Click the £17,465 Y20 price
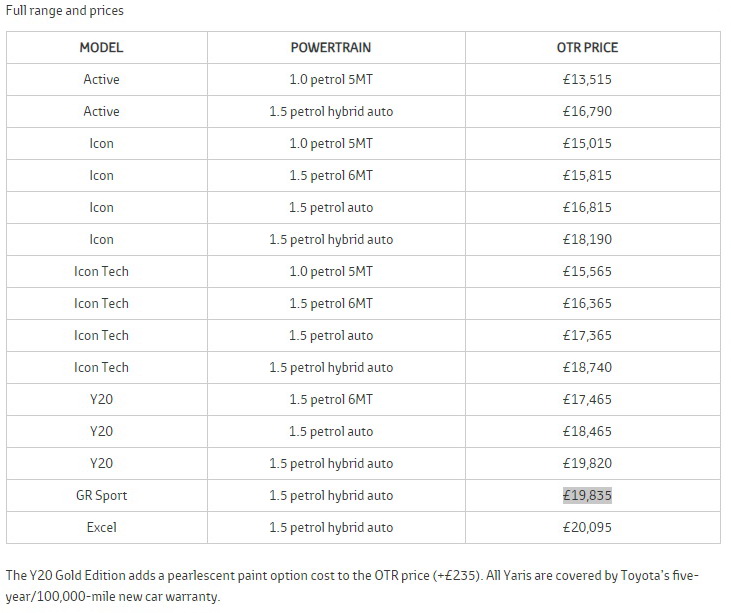The width and height of the screenshot is (731, 613). point(587,399)
